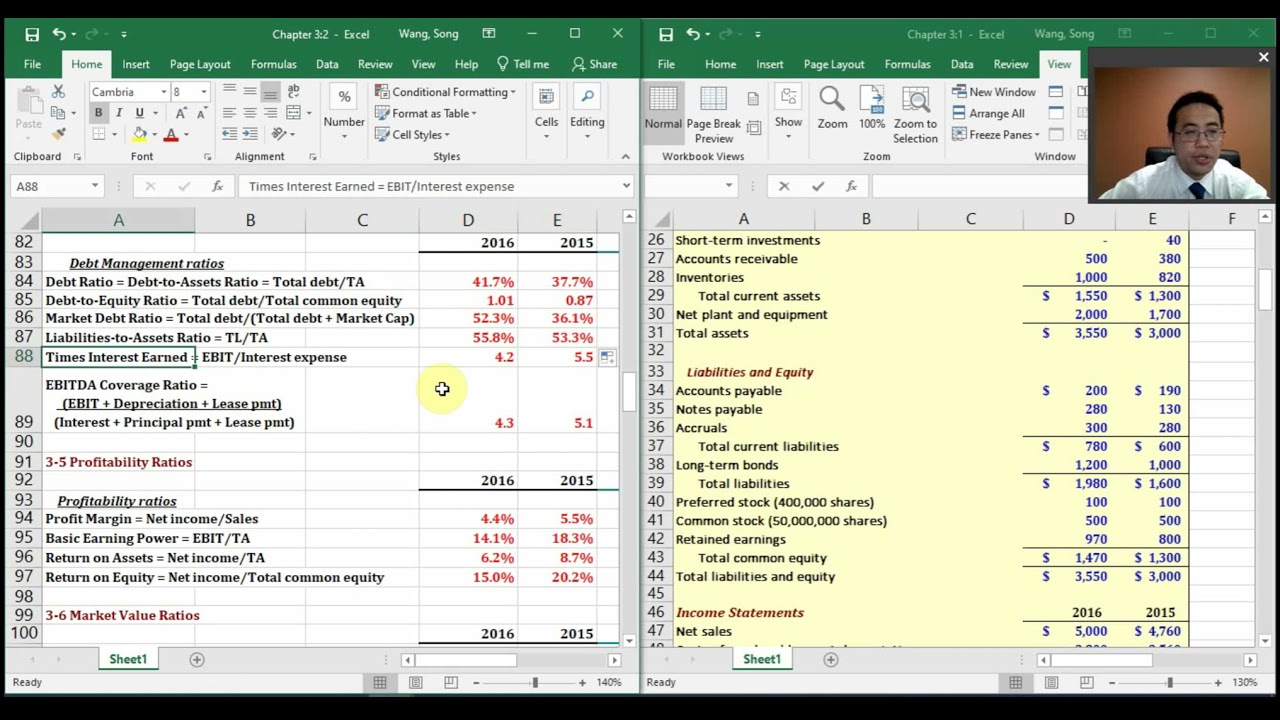Open the Editing group button
The width and height of the screenshot is (1280, 720).
587,110
